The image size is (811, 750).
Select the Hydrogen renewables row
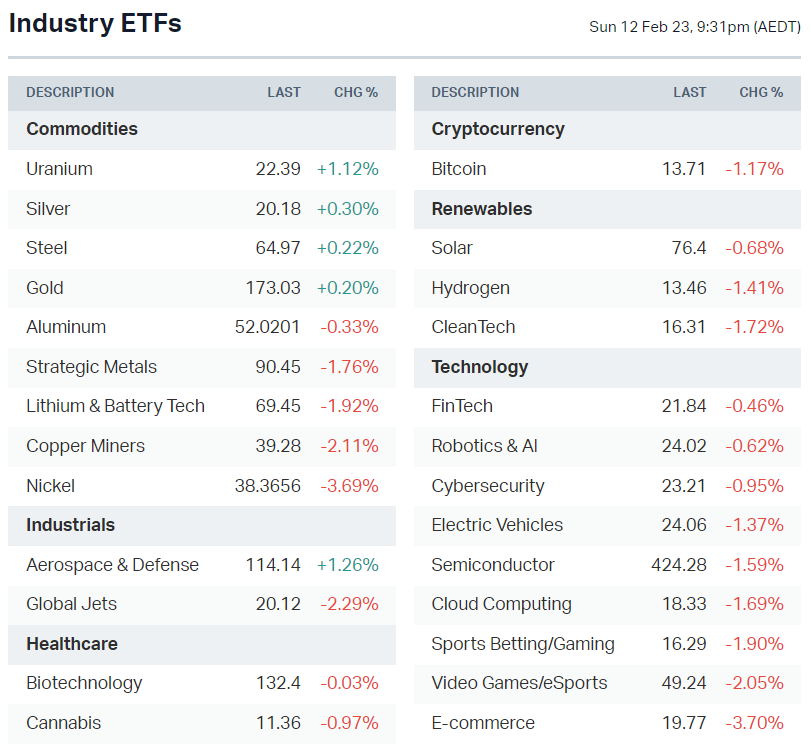pos(470,288)
